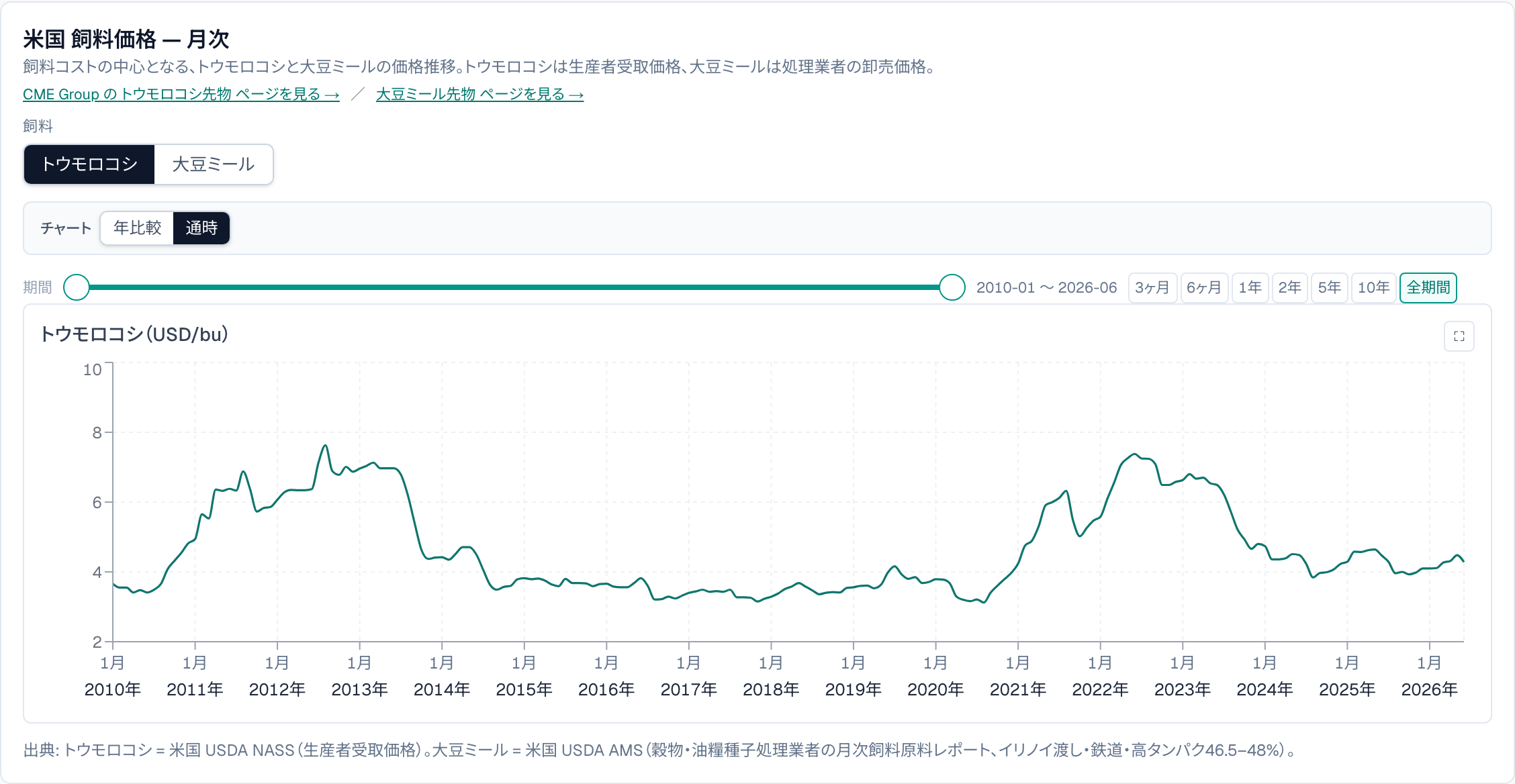Click the 2010-01 ～ 2026-06 range text
Screen dimensions: 1515x784
pyautogui.click(x=1046, y=288)
